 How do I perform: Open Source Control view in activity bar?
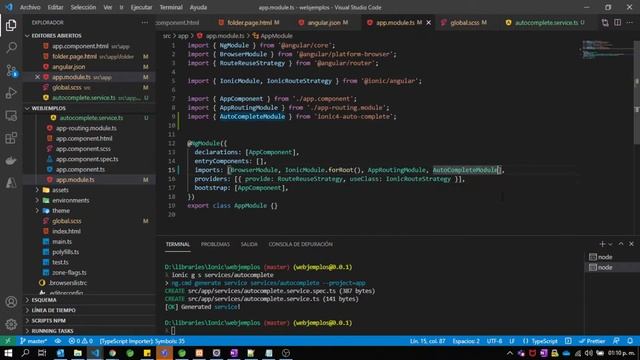coord(11,71)
